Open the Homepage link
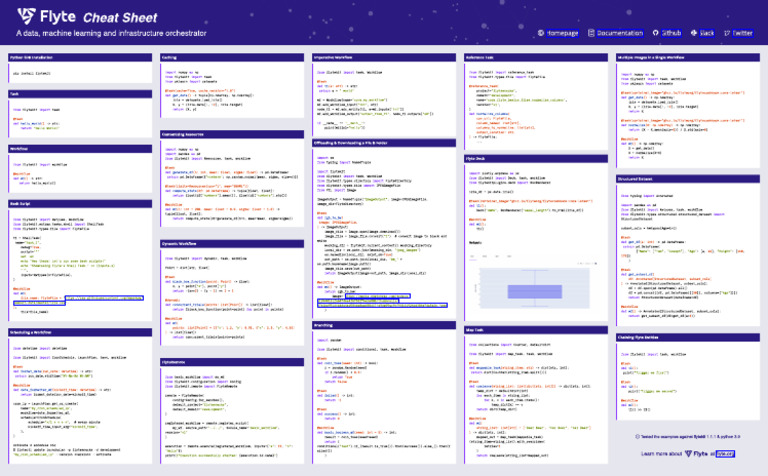 (x=562, y=33)
